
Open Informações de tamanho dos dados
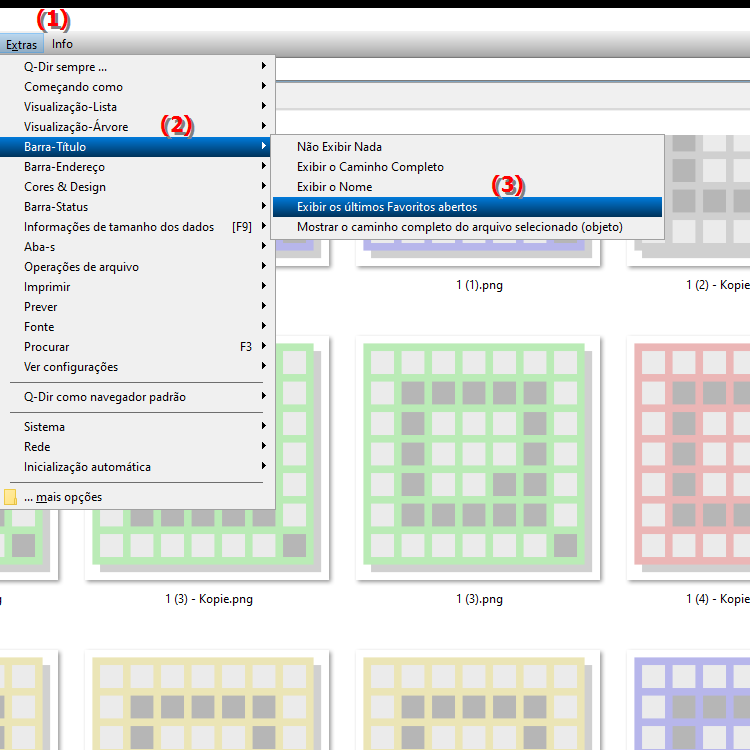(137, 227)
